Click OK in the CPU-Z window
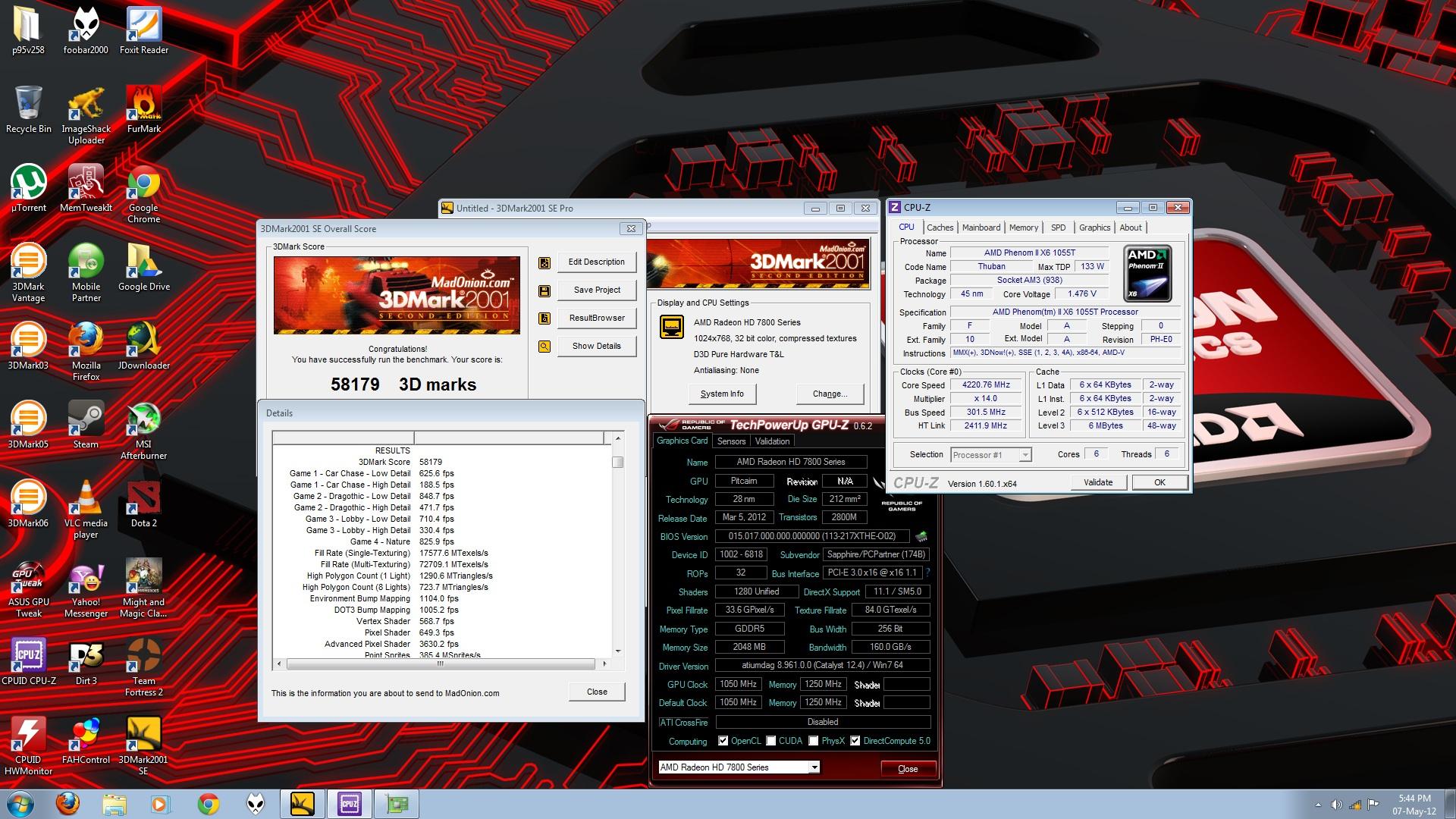This screenshot has height=819, width=1456. (1159, 482)
